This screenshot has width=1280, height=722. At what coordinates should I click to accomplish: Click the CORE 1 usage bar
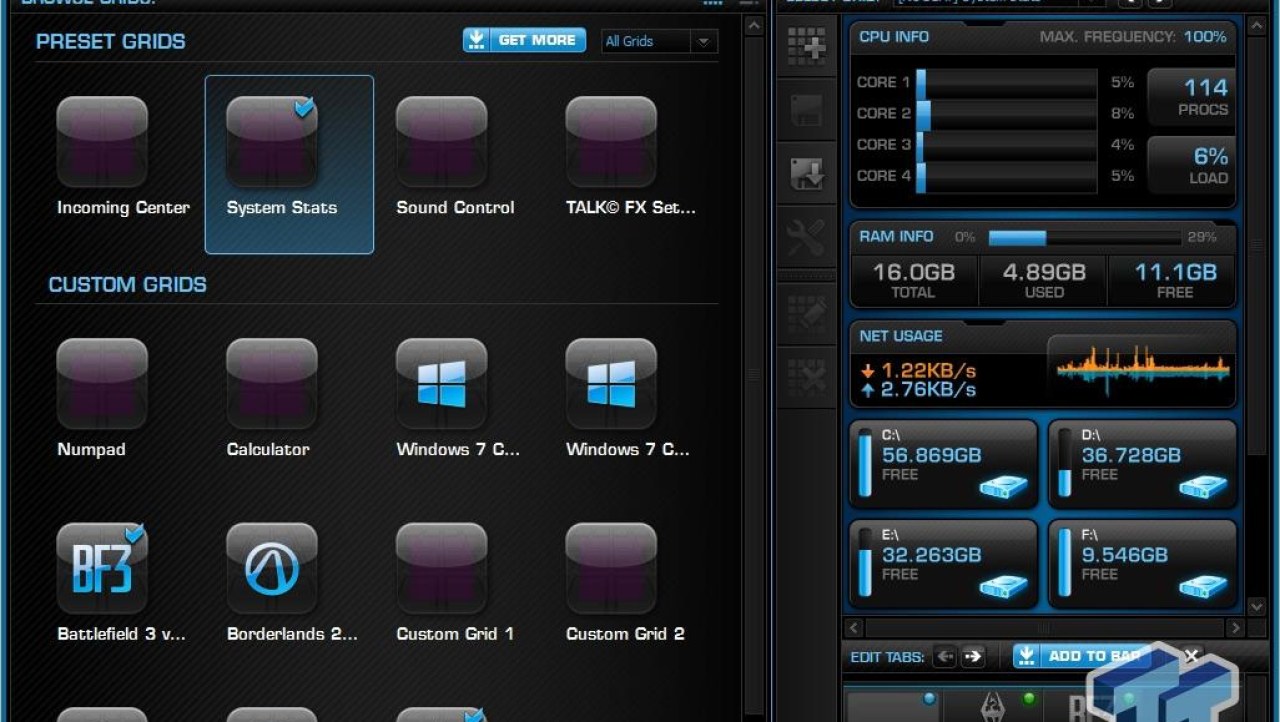[x=1006, y=82]
